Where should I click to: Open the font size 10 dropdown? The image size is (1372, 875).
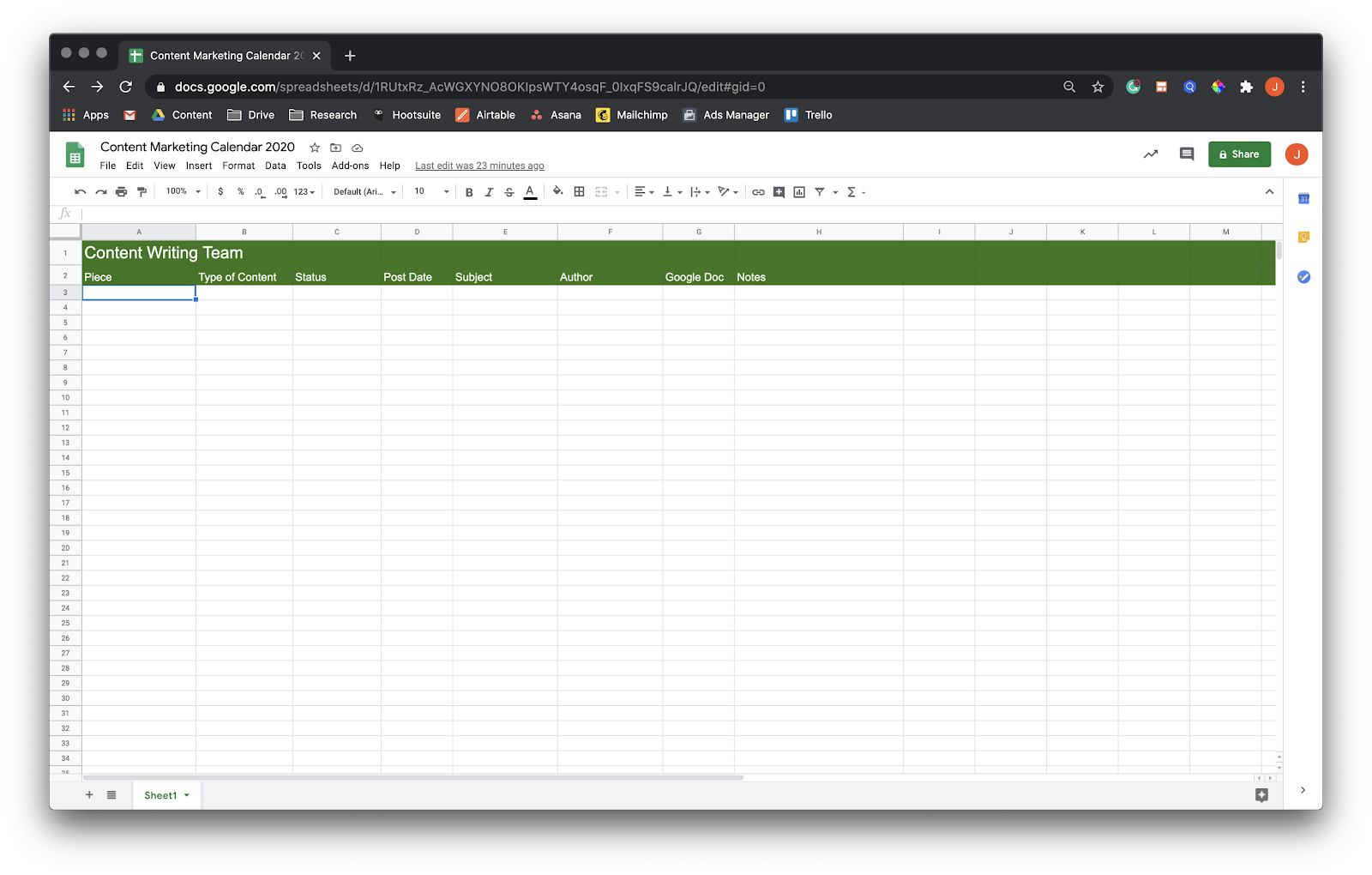click(x=432, y=191)
